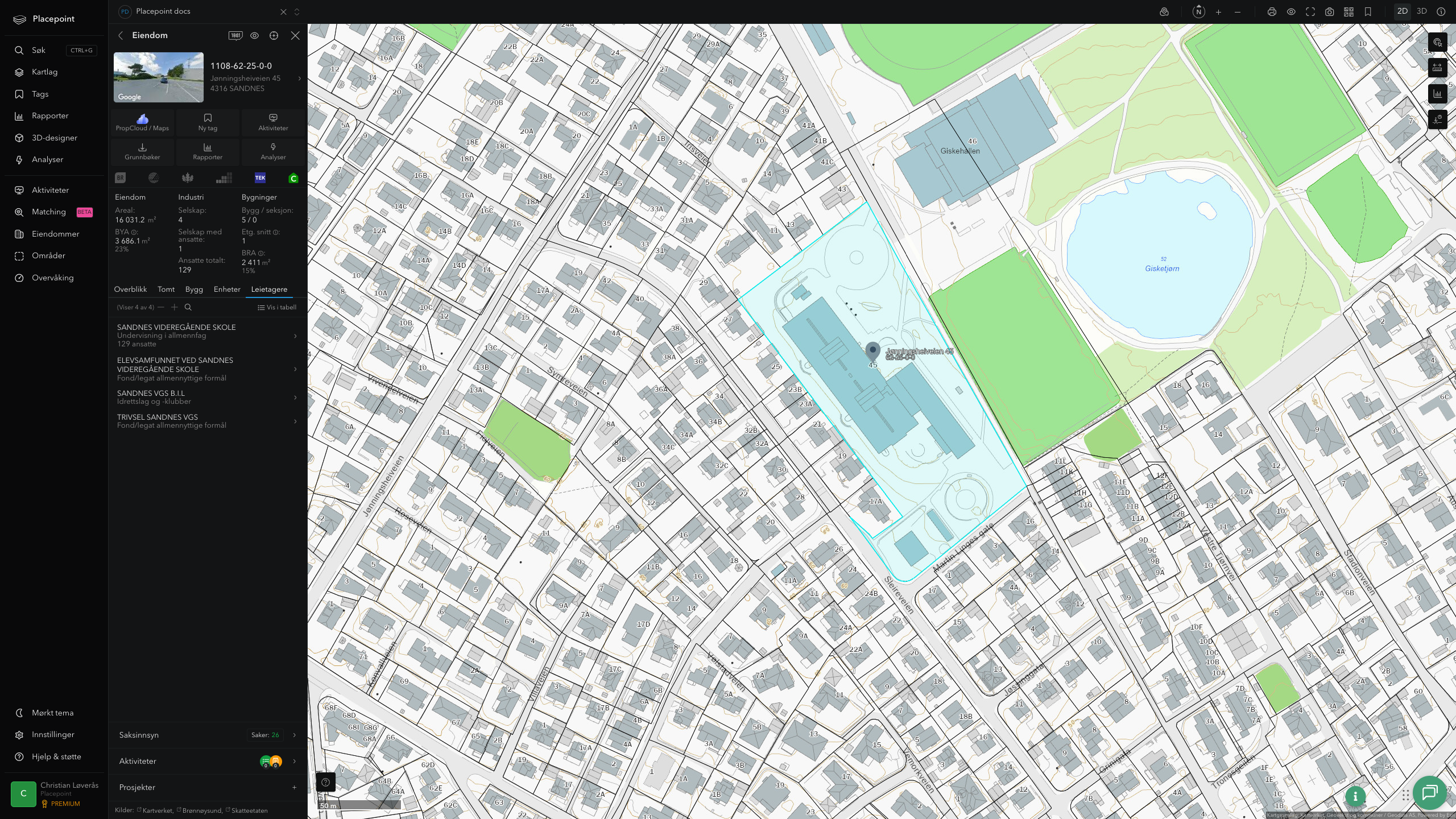Create a new tag with Ny tag

[x=208, y=122]
